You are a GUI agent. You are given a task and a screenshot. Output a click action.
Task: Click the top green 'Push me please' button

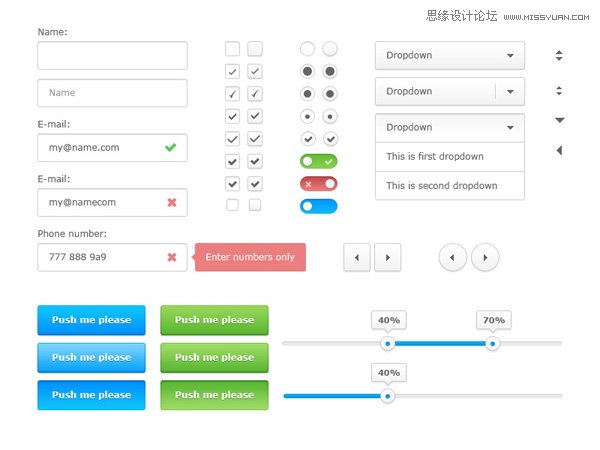point(214,320)
